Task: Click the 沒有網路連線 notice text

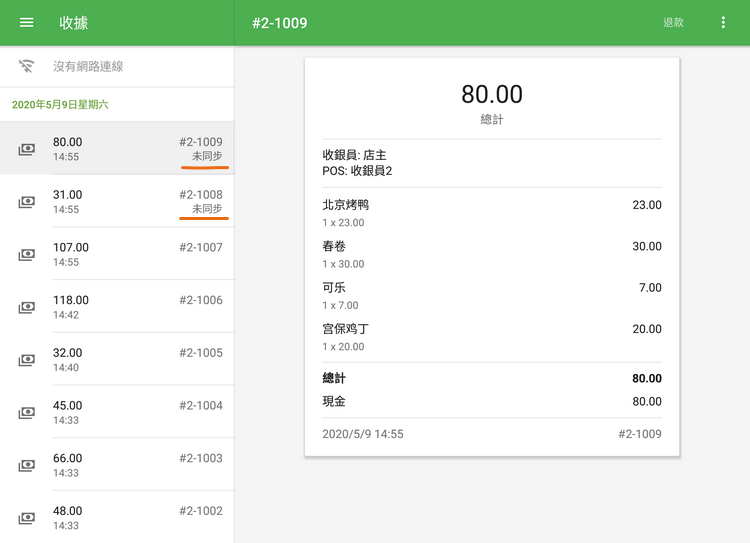Action: pyautogui.click(x=88, y=66)
